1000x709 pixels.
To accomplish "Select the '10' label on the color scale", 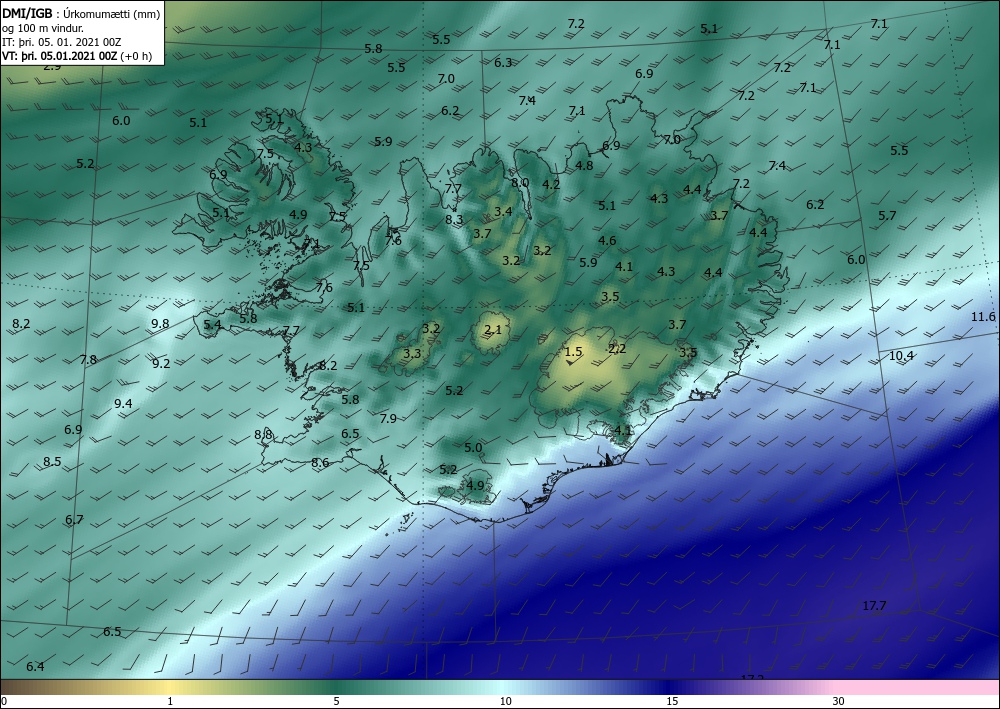I will click(x=506, y=701).
